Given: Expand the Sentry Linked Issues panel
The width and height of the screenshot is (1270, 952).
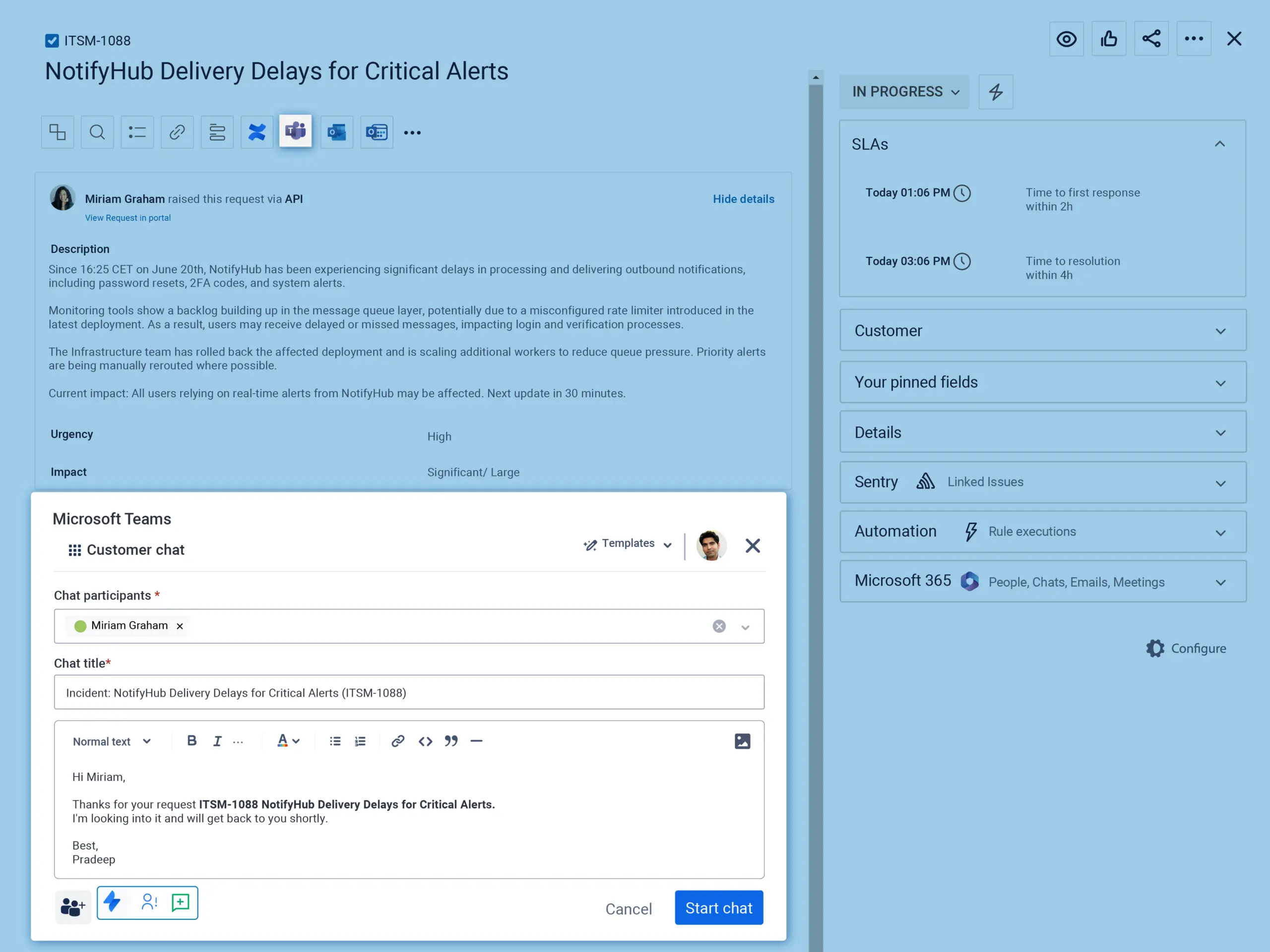Looking at the screenshot, I should [1043, 482].
